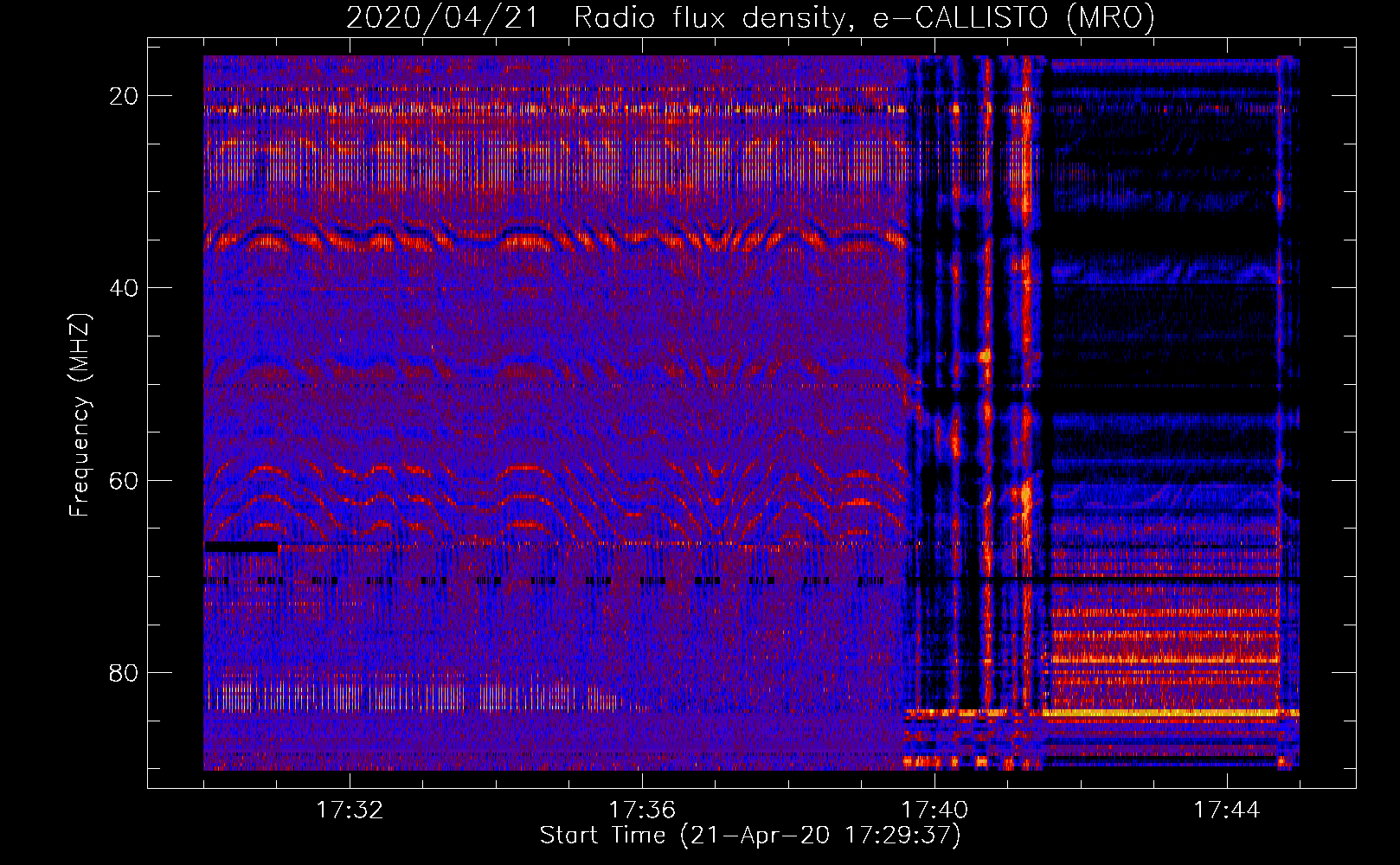Click the 'Frequency (MHZ)' y-axis label
This screenshot has height=865, width=1400.
(80, 415)
